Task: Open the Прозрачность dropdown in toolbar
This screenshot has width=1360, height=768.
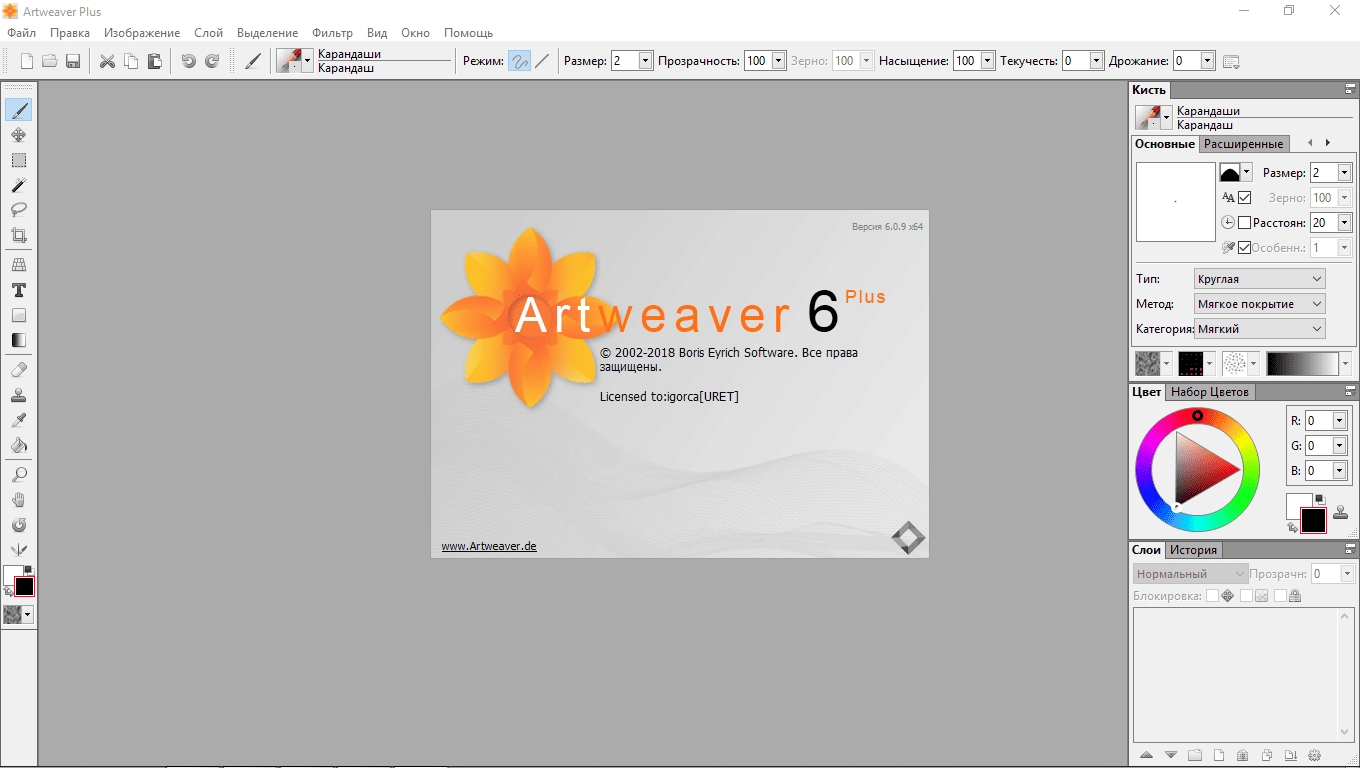Action: [779, 61]
